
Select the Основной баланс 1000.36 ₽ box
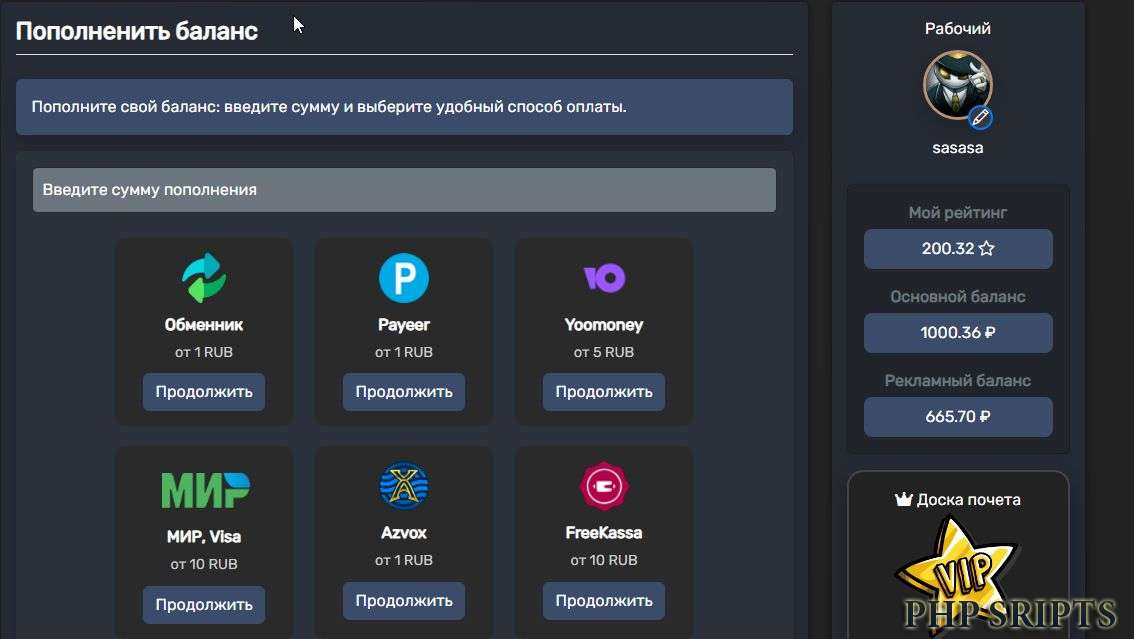[x=958, y=333]
